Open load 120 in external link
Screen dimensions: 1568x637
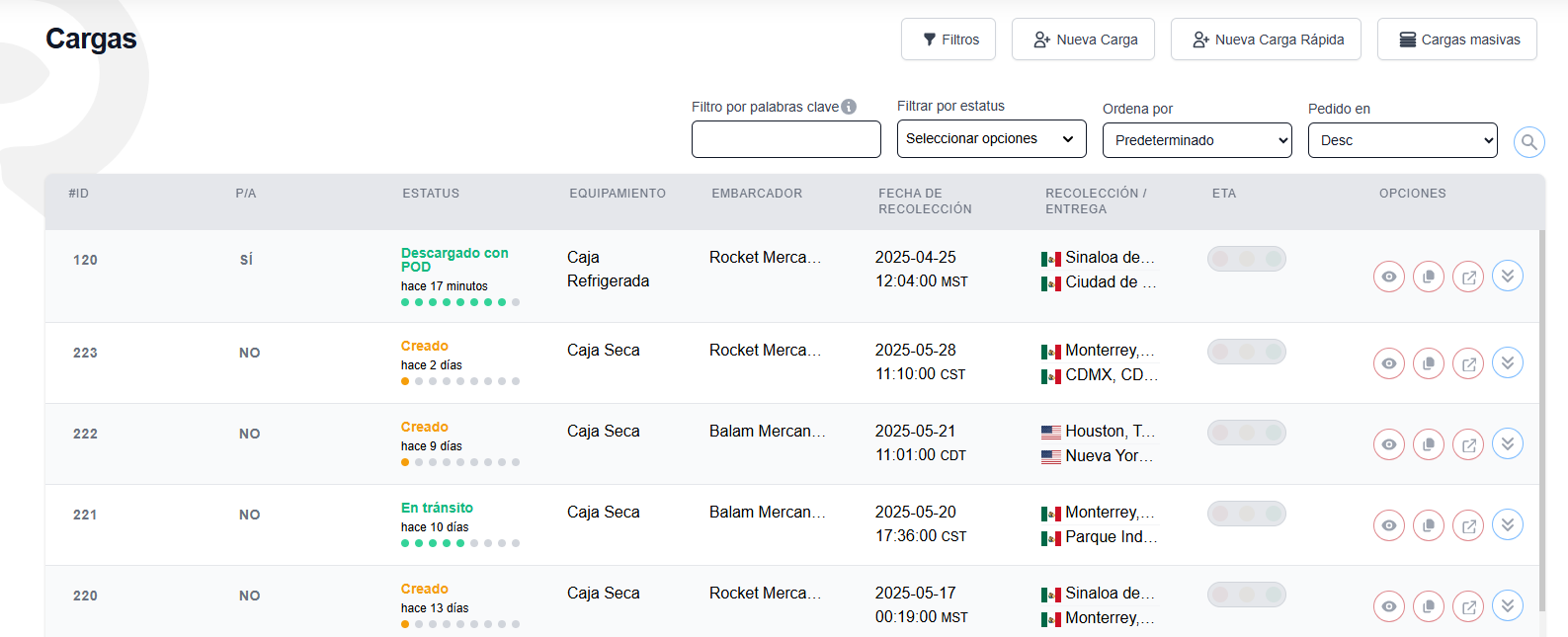1468,277
